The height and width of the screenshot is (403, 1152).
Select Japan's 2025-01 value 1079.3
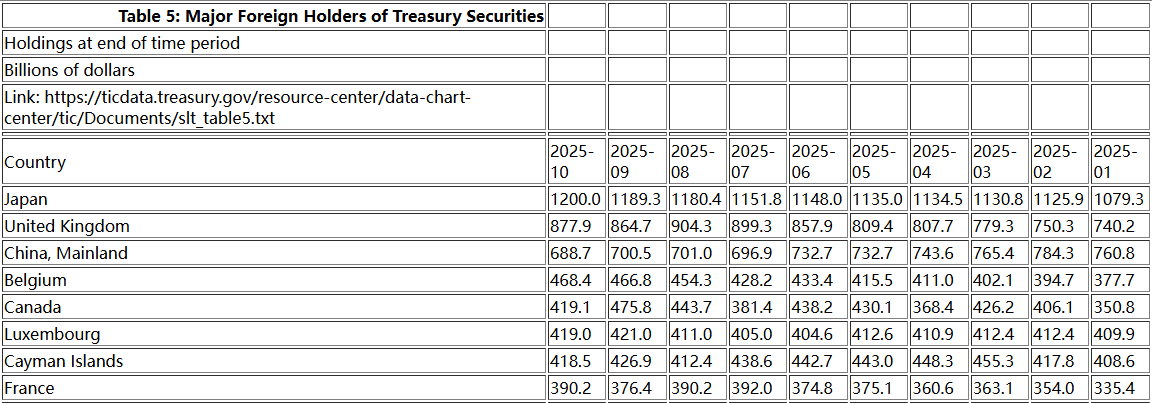pyautogui.click(x=1119, y=199)
